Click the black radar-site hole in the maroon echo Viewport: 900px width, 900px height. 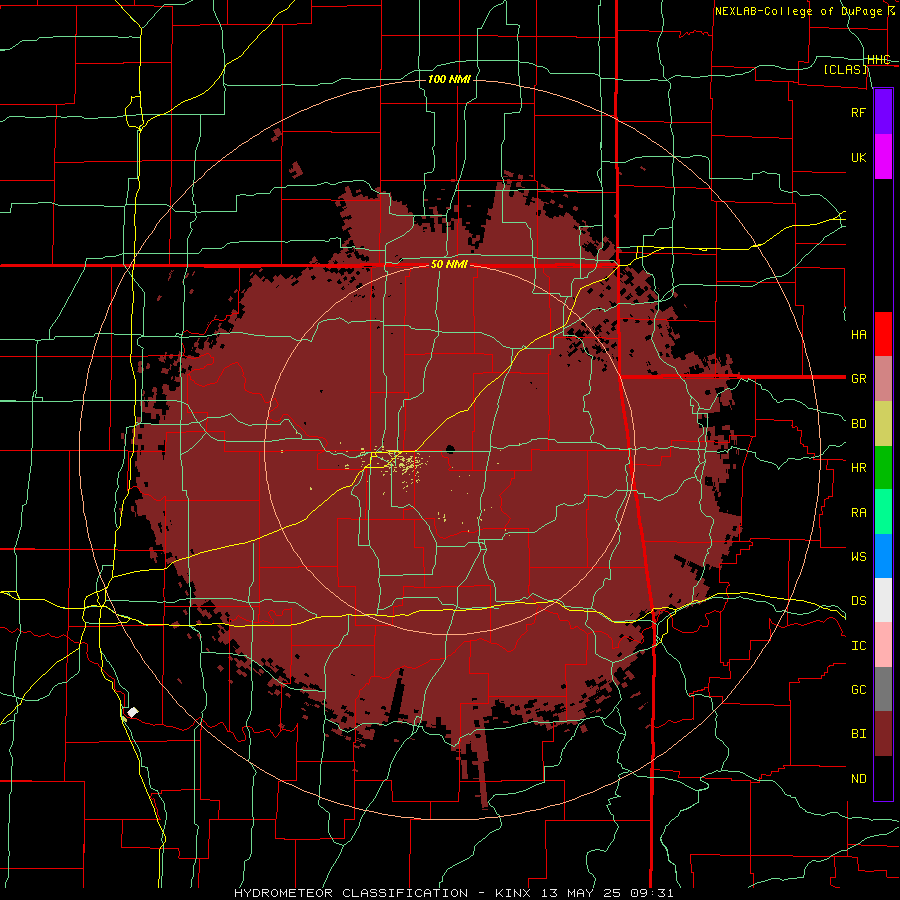(x=450, y=449)
